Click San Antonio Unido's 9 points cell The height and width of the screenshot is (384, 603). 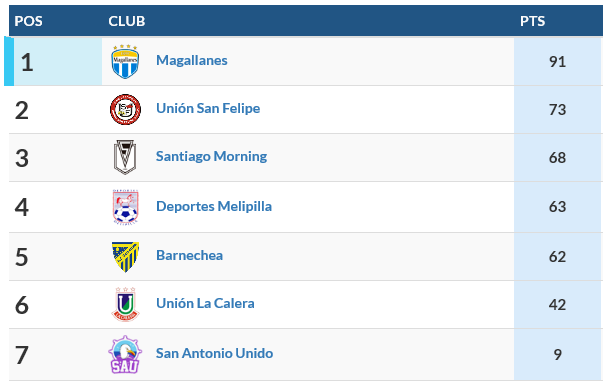click(558, 354)
